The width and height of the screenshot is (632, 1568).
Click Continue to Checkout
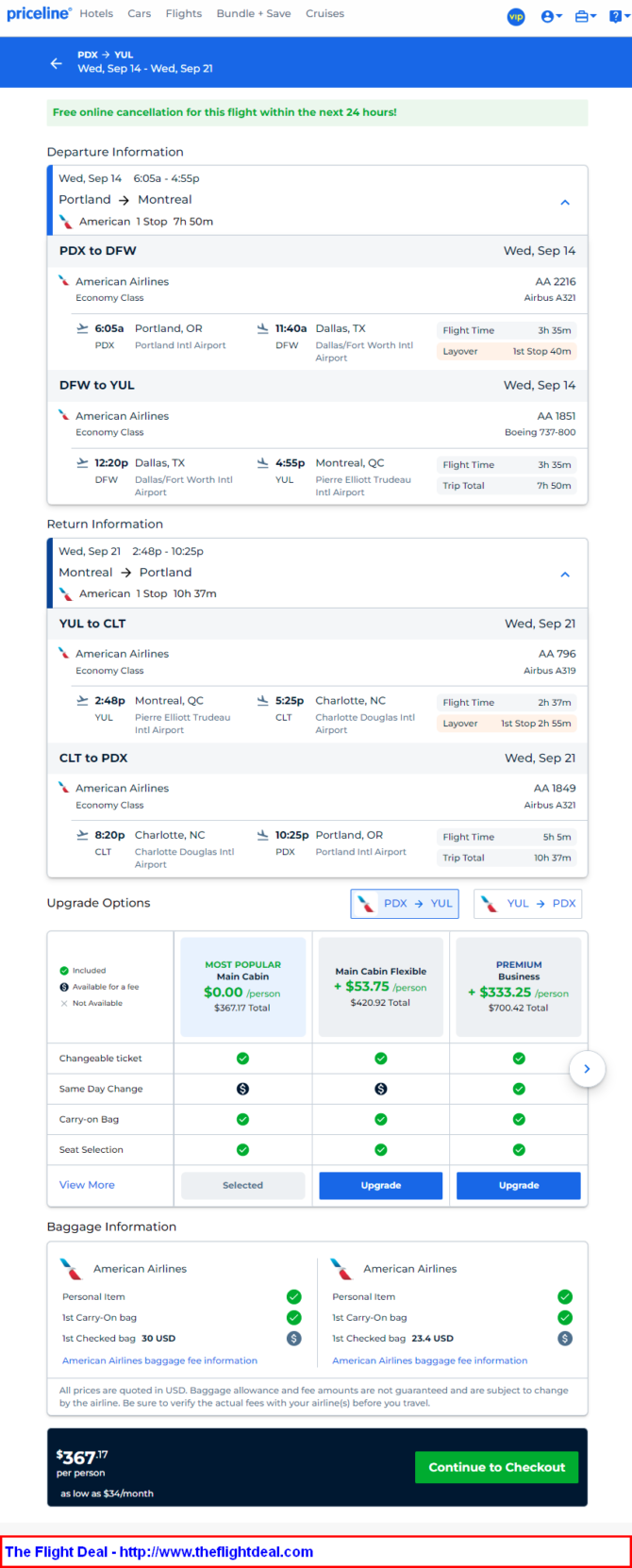point(497,1467)
